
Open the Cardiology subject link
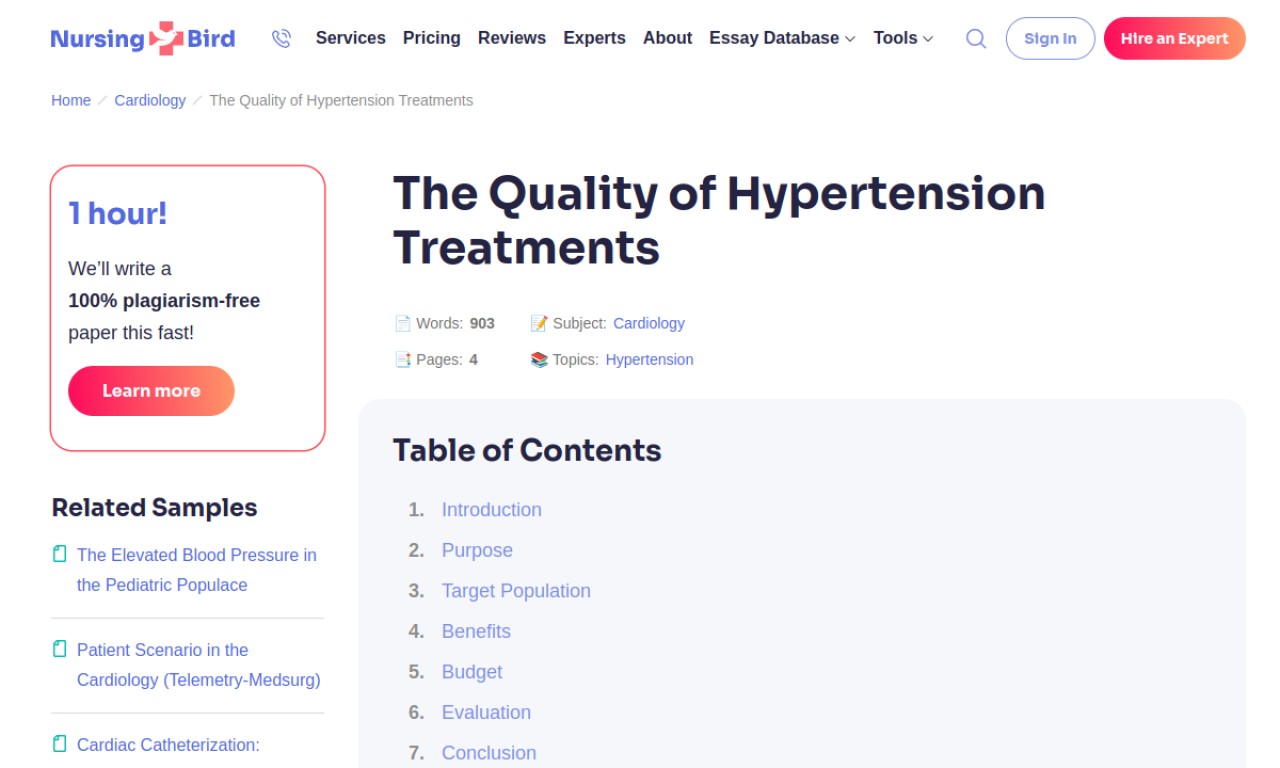(649, 323)
